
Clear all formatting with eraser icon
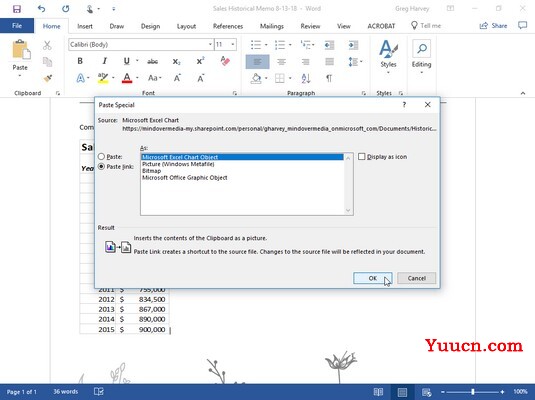(x=225, y=61)
